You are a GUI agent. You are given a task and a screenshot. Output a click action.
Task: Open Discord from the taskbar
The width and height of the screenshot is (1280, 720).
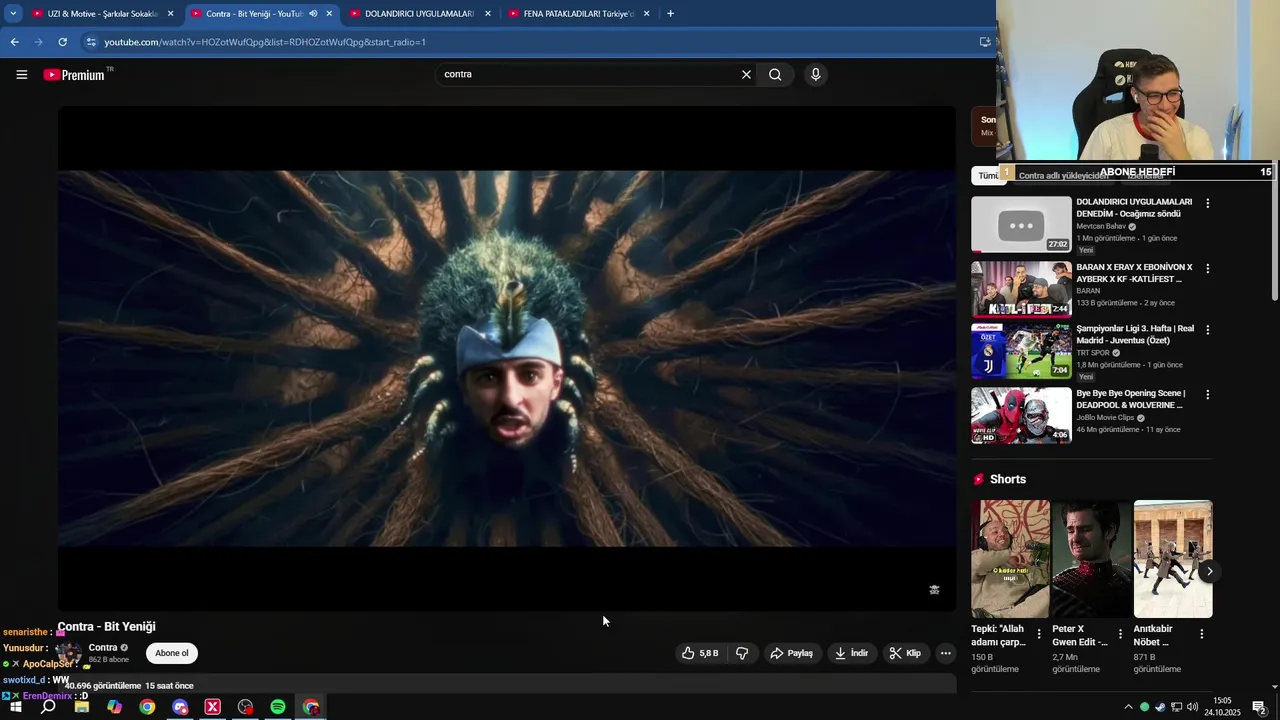180,707
